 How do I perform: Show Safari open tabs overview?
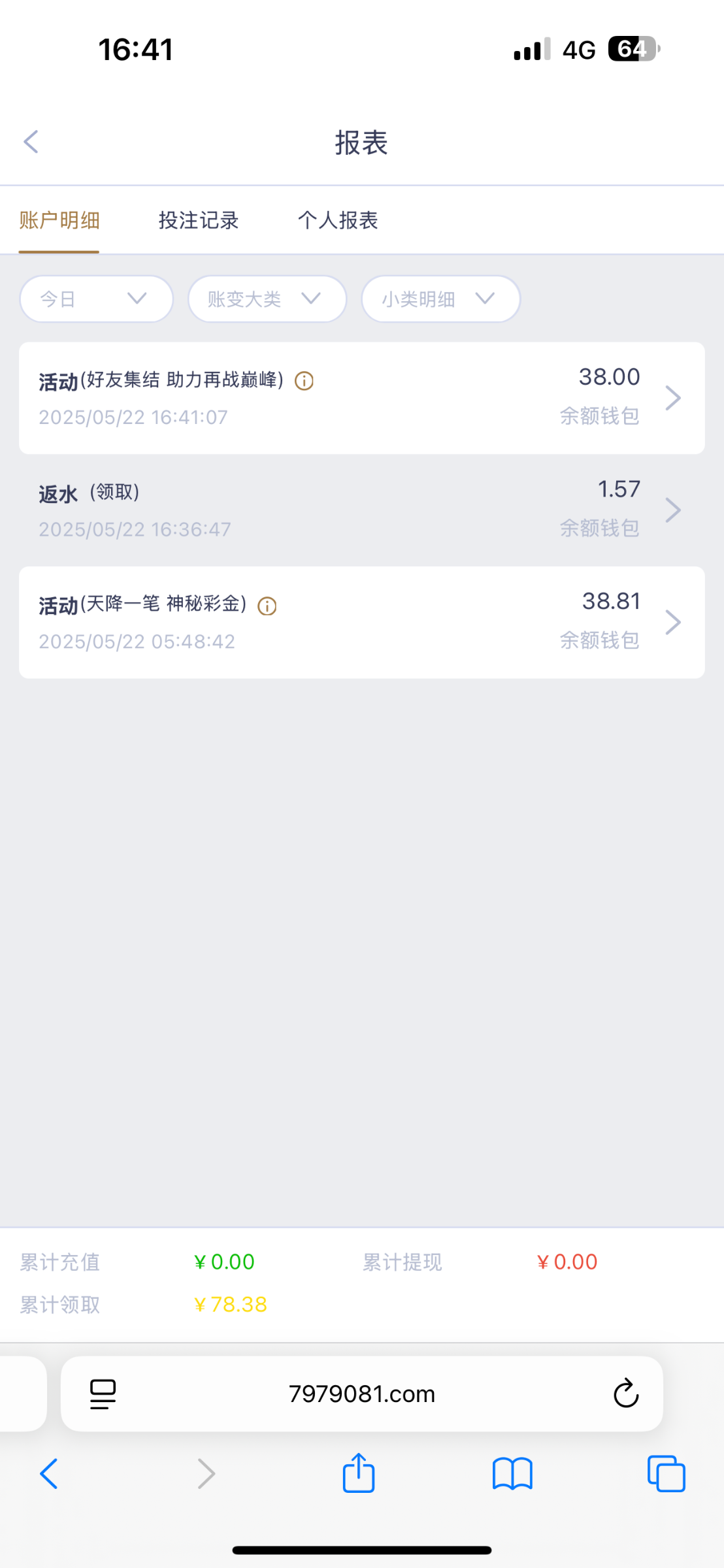(x=666, y=1473)
